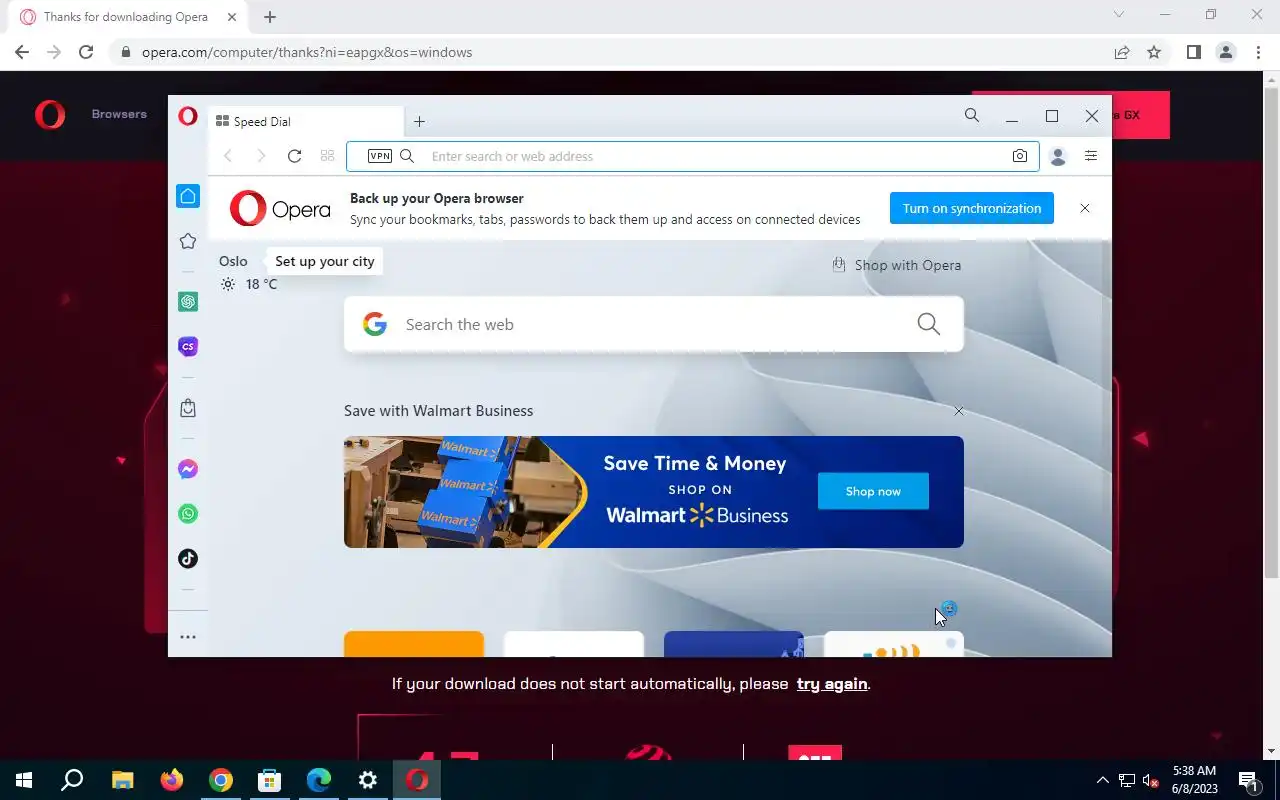The width and height of the screenshot is (1280, 800).
Task: Open the Windows Start menu
Action: pyautogui.click(x=24, y=780)
